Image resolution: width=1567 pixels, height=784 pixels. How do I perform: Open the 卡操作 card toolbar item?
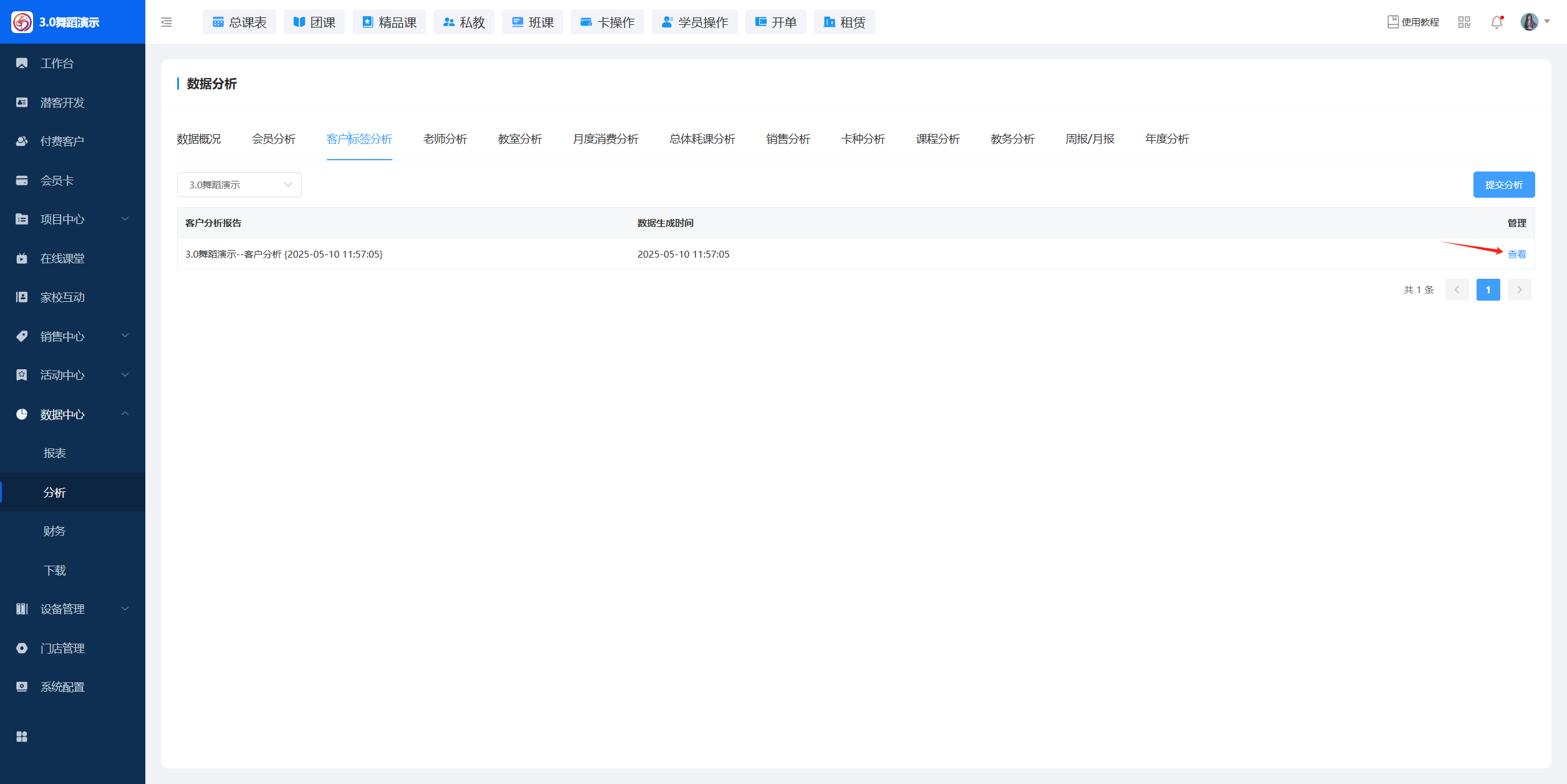(608, 22)
